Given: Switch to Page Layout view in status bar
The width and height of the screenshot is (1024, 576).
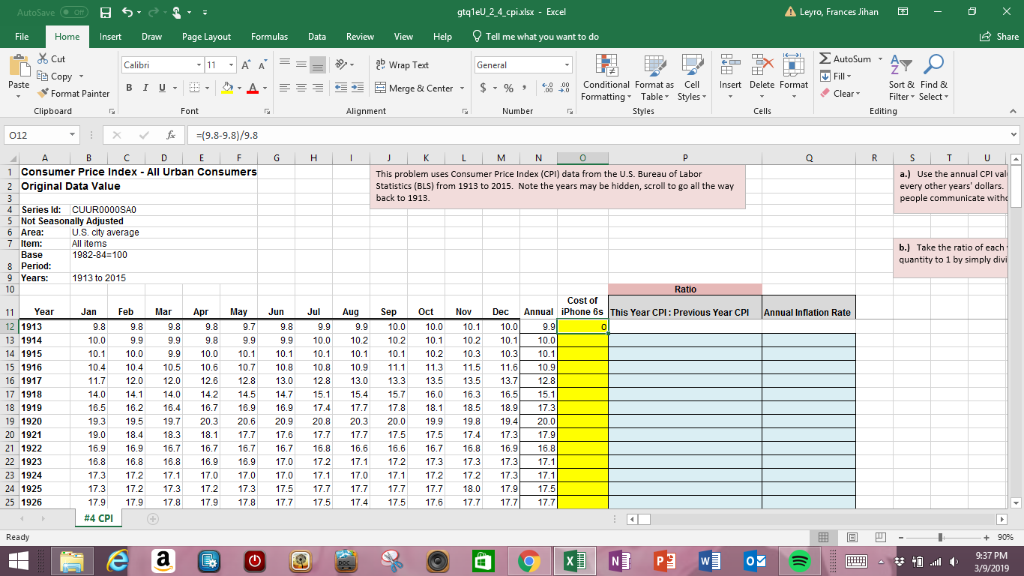Looking at the screenshot, I should tap(852, 537).
